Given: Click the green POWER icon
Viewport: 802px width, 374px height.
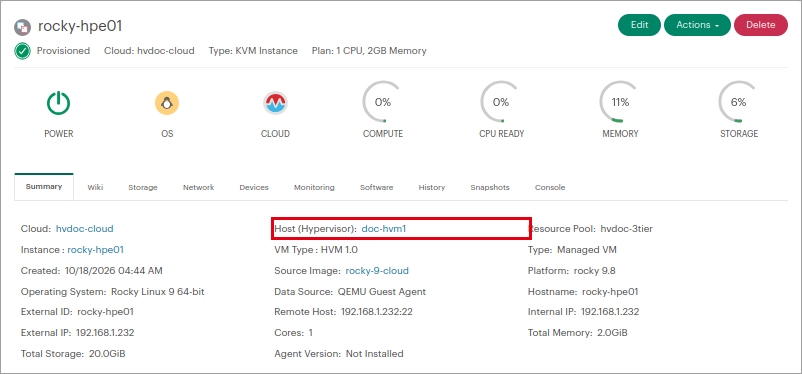Looking at the screenshot, I should pyautogui.click(x=58, y=103).
